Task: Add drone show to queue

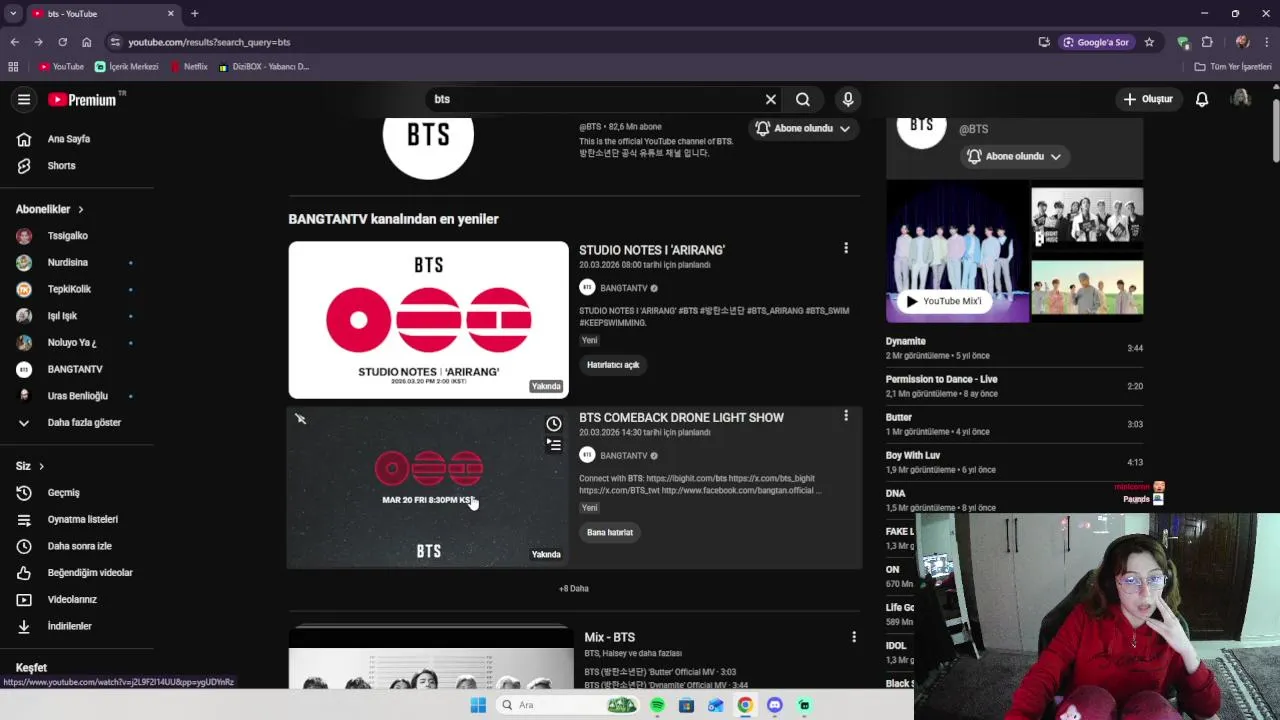Action: click(554, 445)
